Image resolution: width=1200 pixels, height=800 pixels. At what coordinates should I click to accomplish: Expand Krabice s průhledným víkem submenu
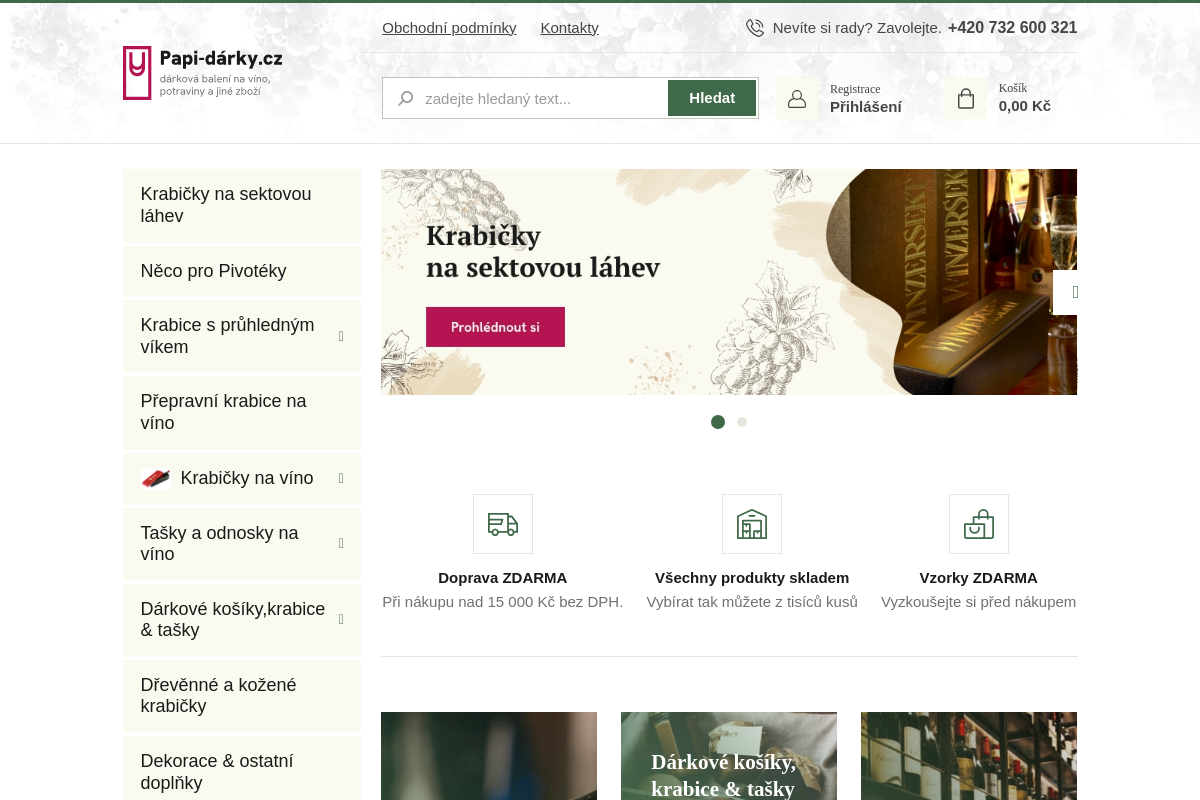[x=341, y=336]
